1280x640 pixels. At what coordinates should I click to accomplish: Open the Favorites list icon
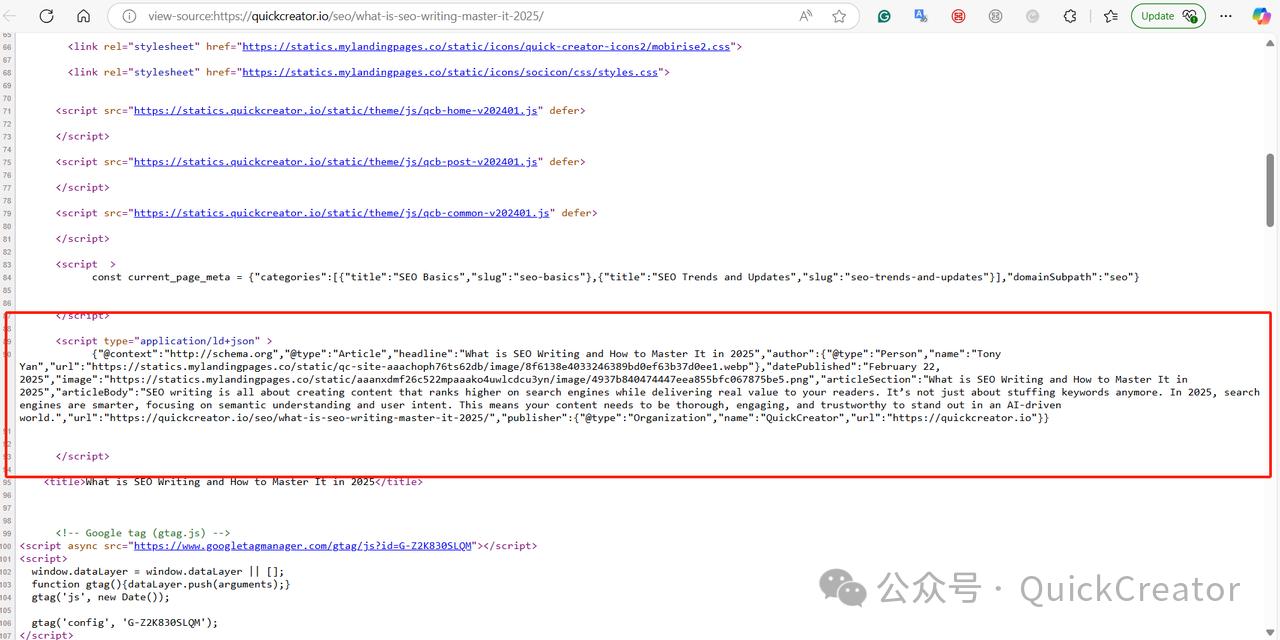(x=1110, y=16)
